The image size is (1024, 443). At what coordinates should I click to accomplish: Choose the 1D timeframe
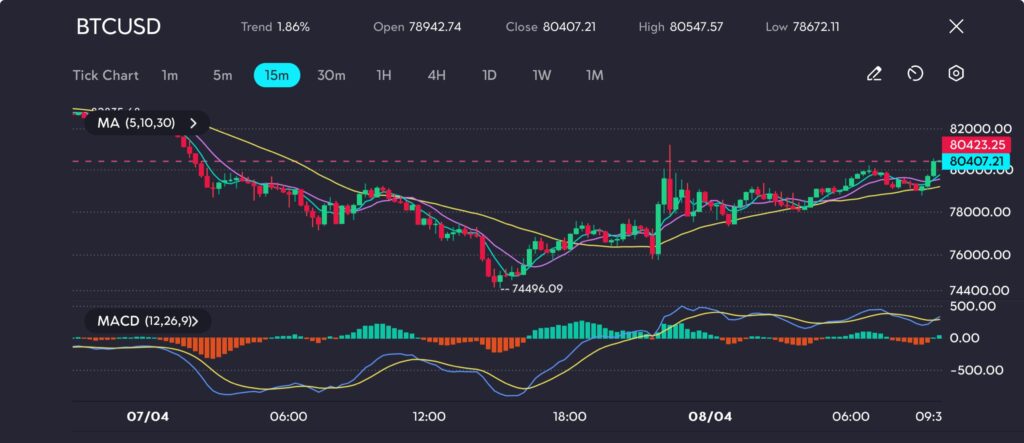(489, 75)
